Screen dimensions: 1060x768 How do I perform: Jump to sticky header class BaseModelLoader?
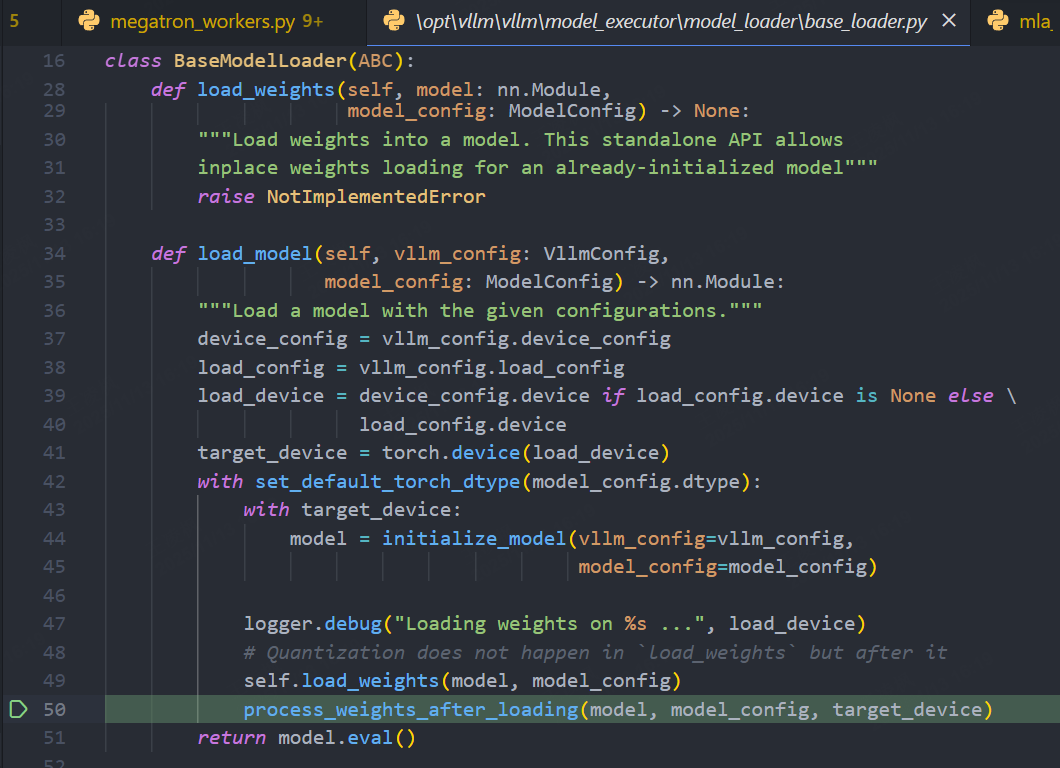click(260, 61)
